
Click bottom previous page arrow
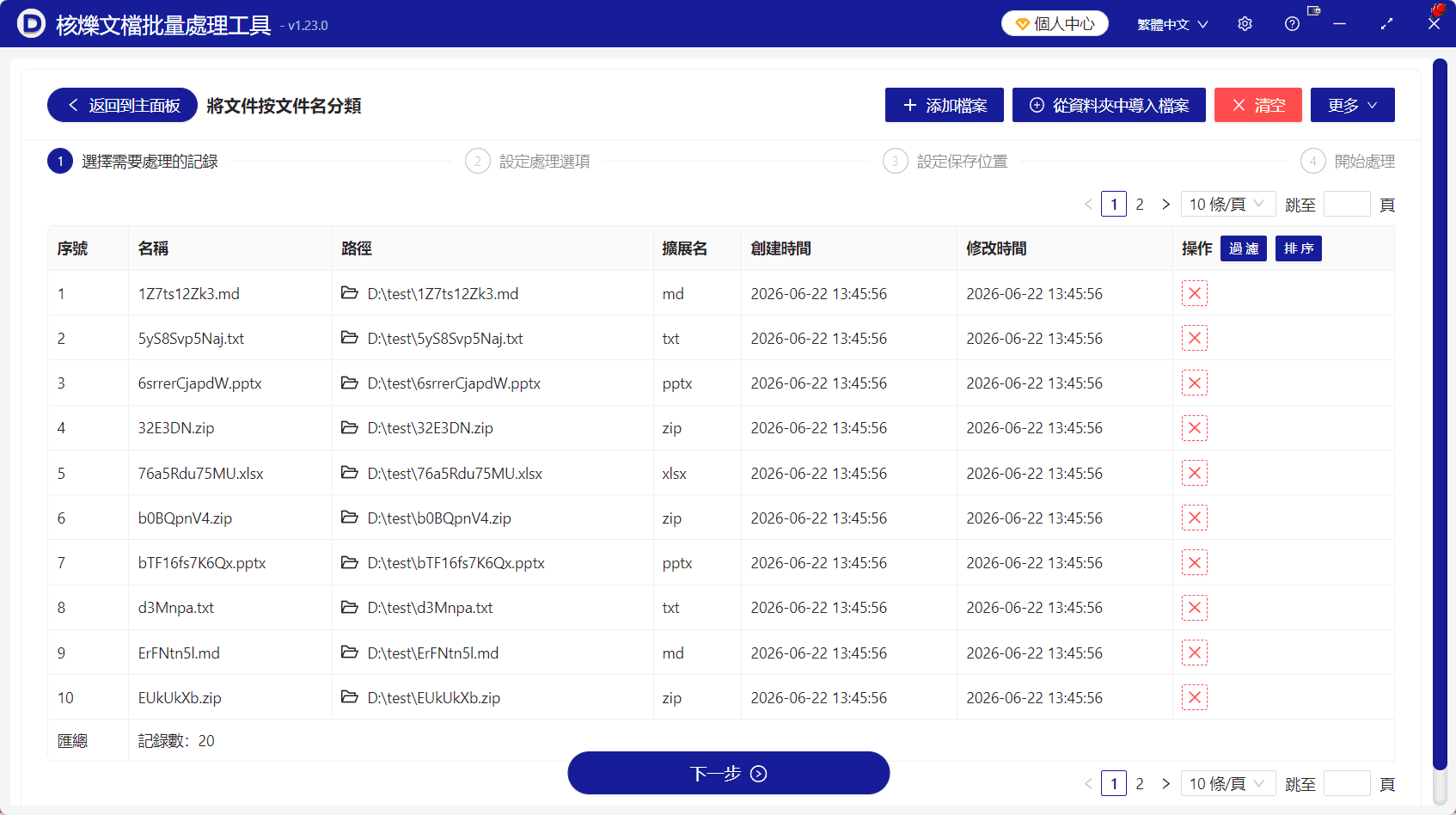point(1088,784)
